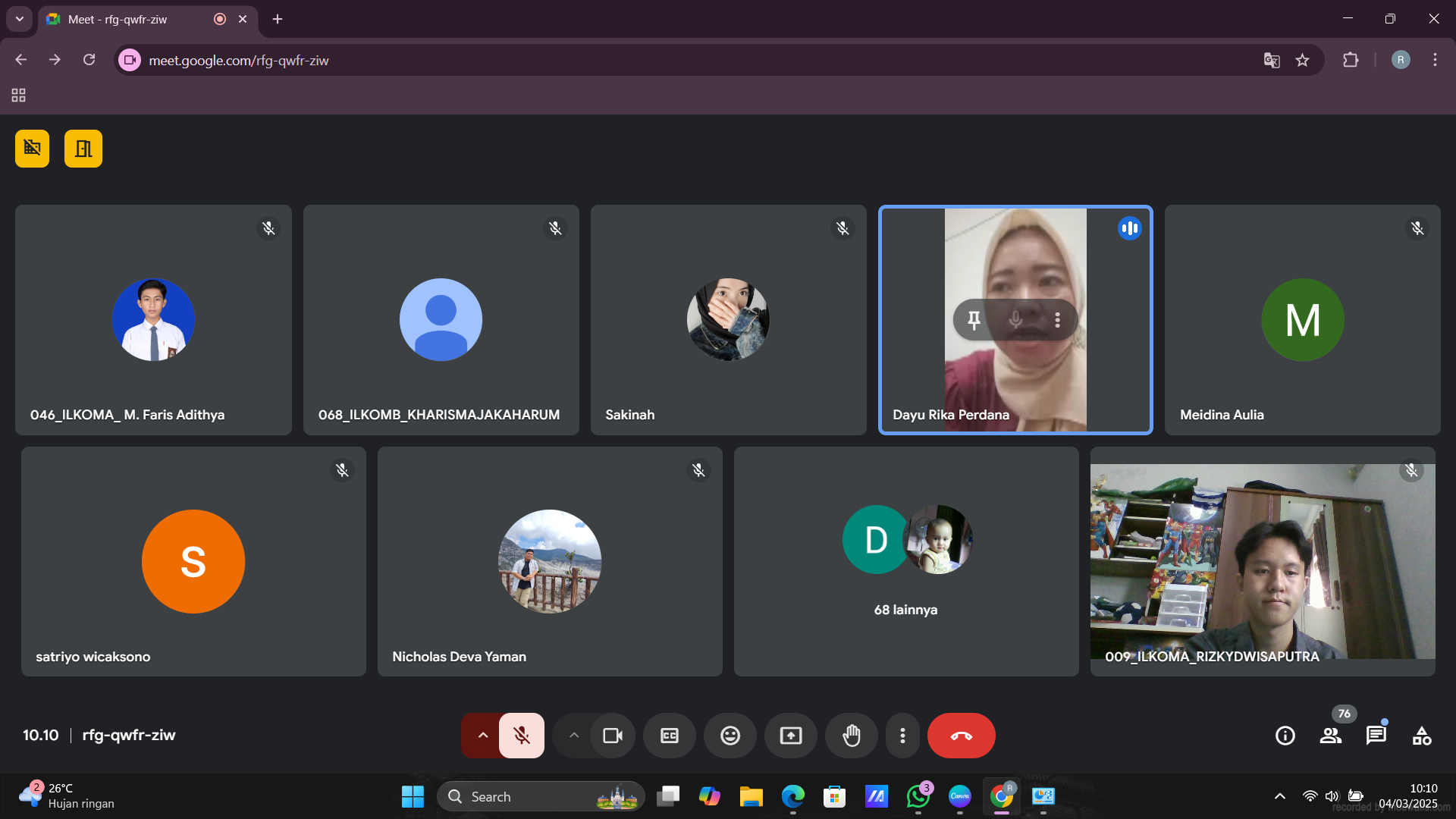The image size is (1456, 819).
Task: Unmute your microphone
Action: [x=522, y=736]
